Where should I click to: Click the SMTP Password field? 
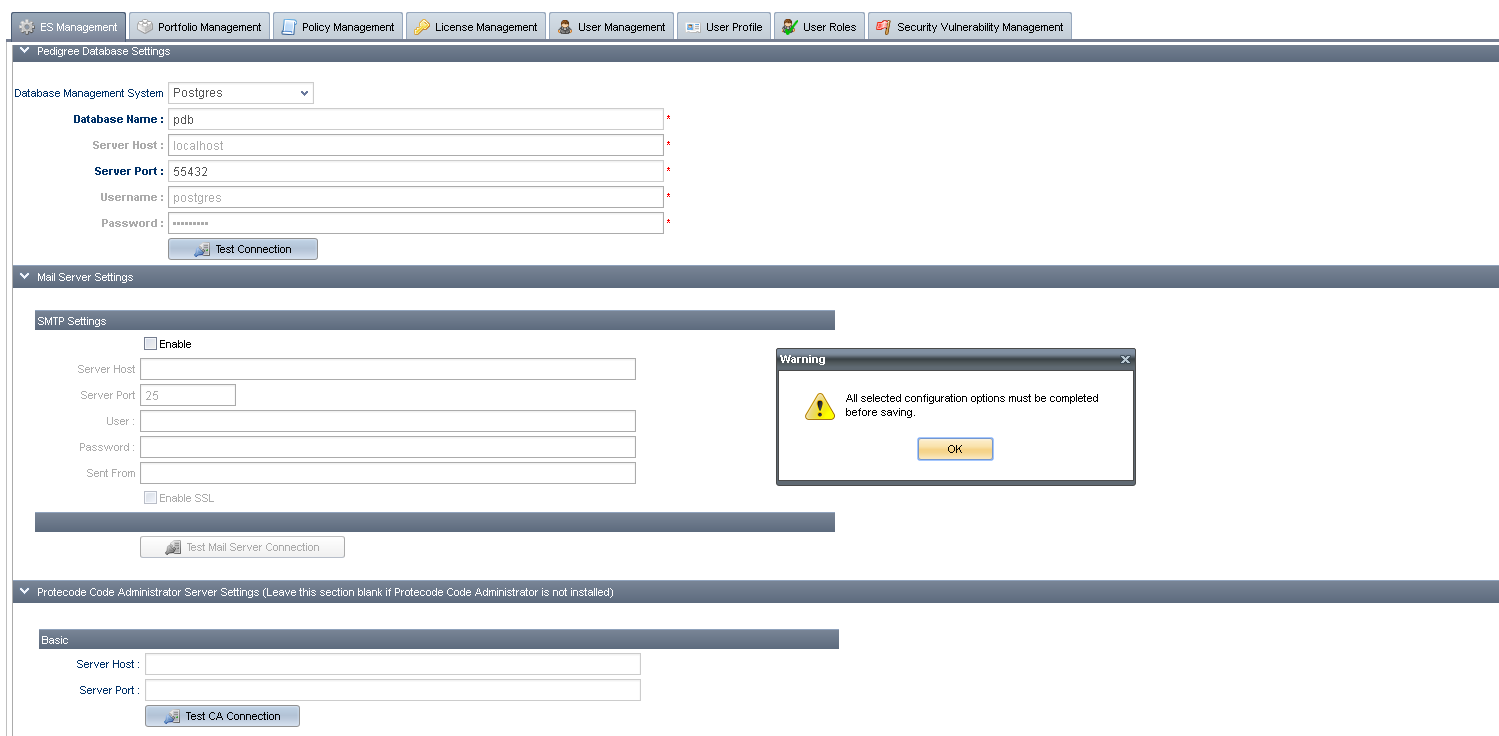pyautogui.click(x=388, y=447)
